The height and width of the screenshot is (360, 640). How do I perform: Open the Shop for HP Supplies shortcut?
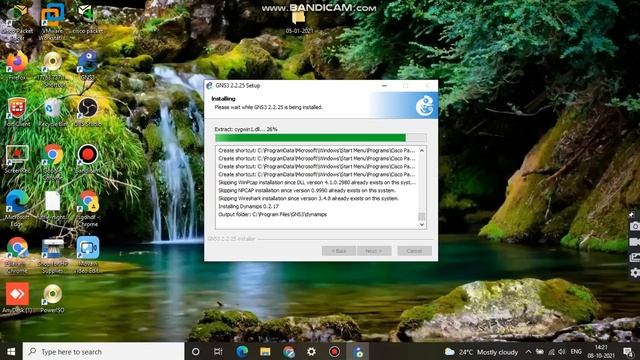click(x=53, y=255)
